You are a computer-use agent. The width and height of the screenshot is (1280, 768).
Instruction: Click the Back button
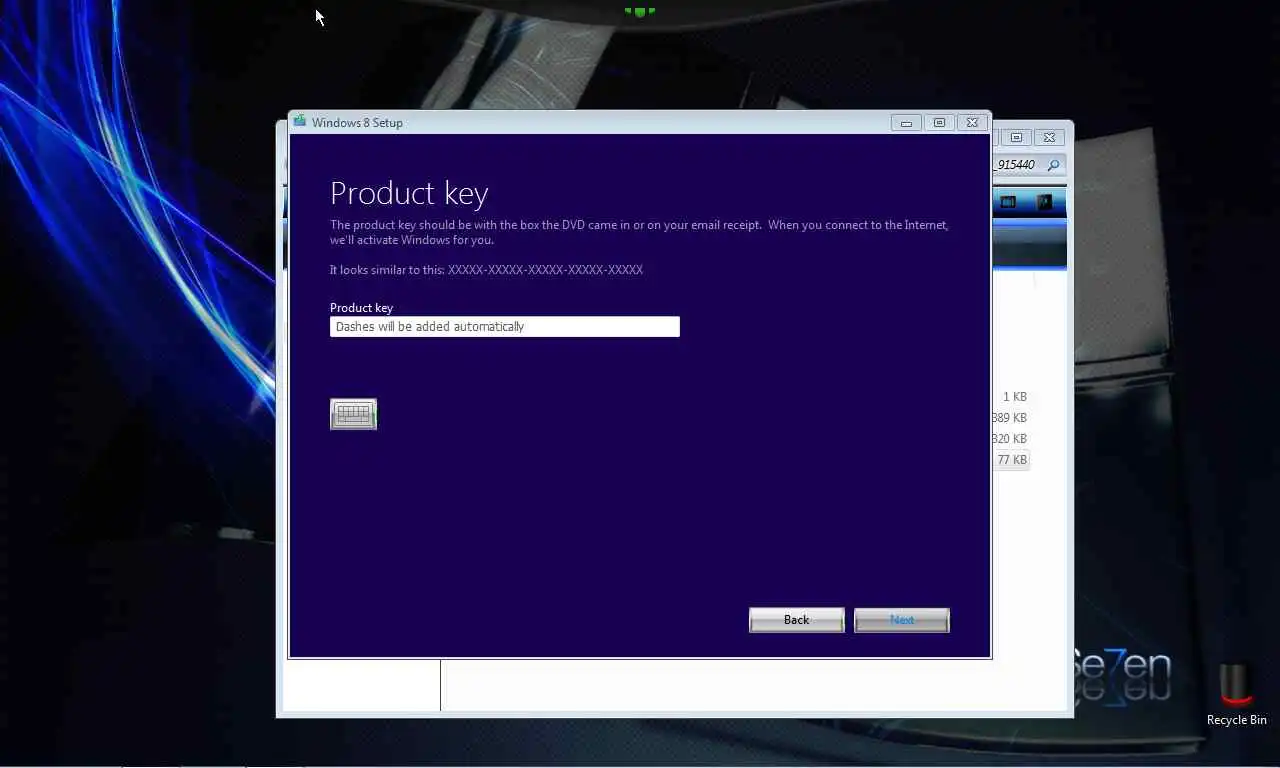pos(797,620)
